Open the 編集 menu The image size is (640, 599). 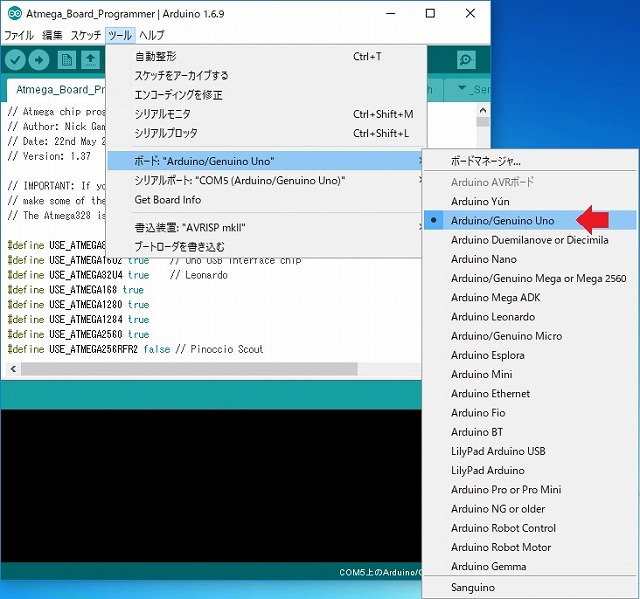pyautogui.click(x=52, y=35)
